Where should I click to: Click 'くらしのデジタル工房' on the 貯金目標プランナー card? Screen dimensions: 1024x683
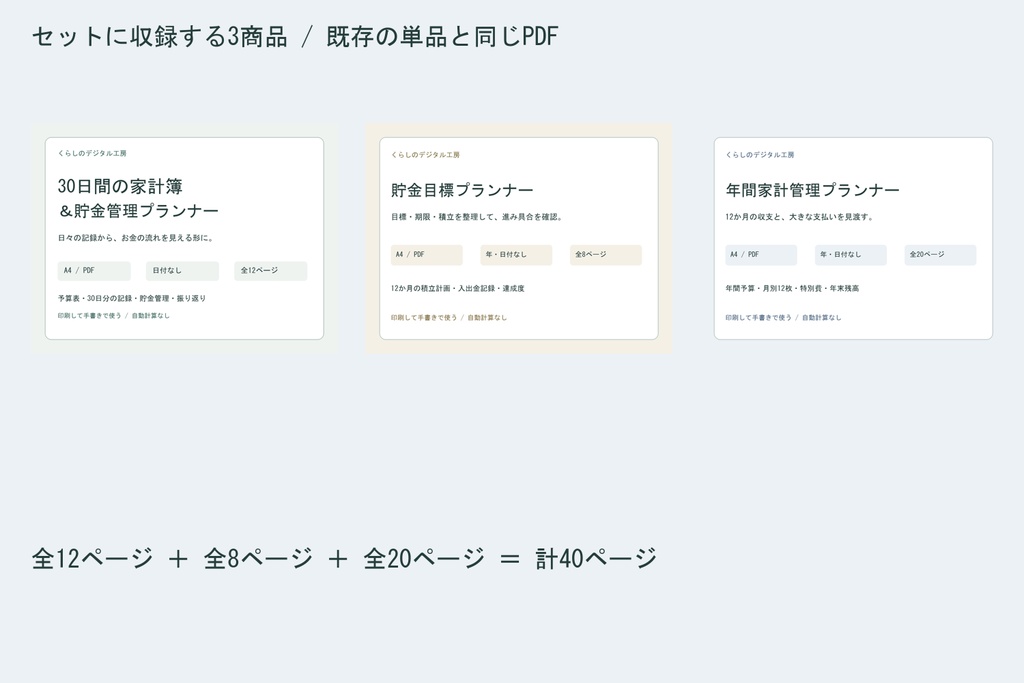pos(426,155)
